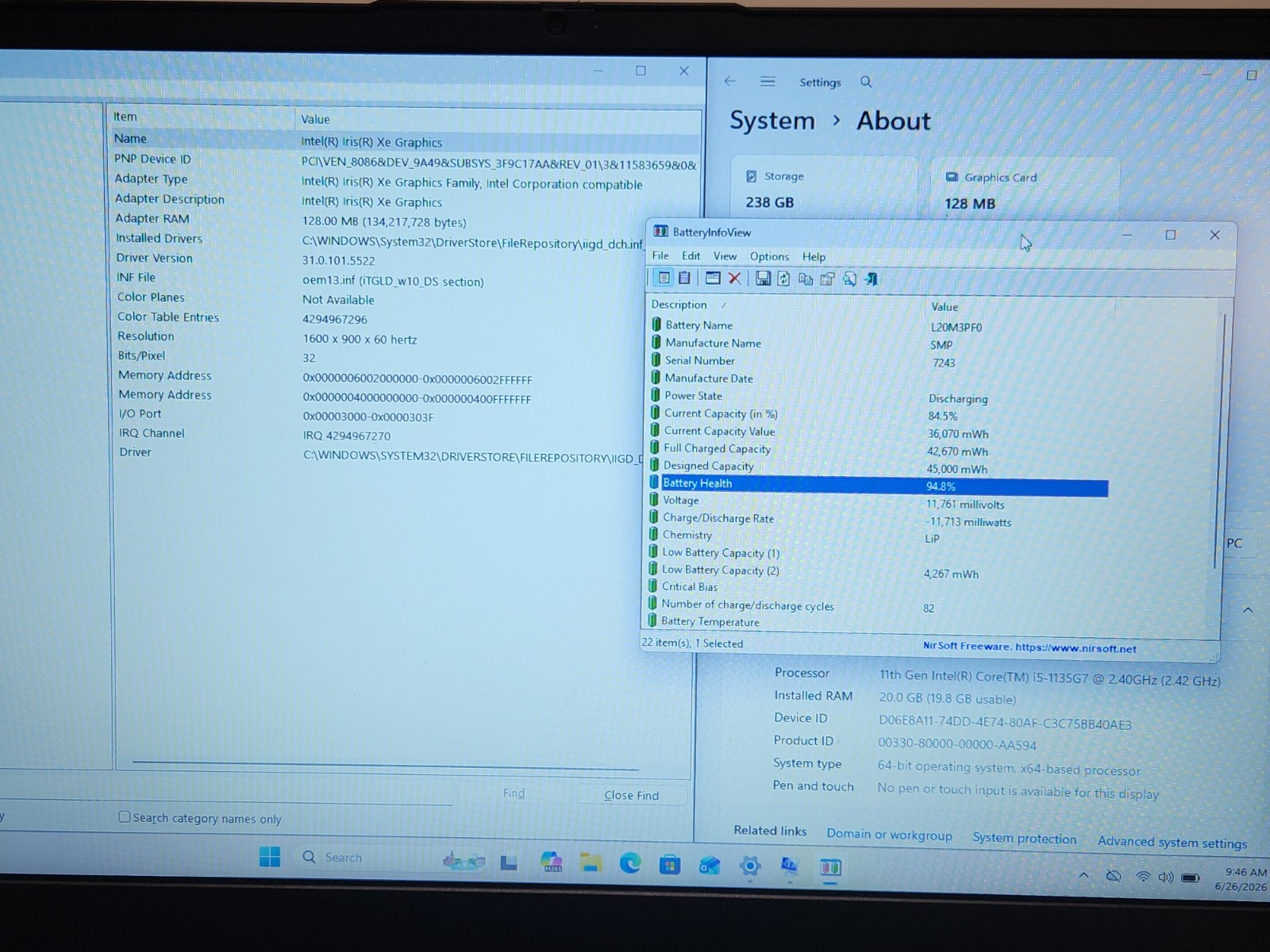Click the Copy Selected Items toolbar icon
The height and width of the screenshot is (952, 1270).
806,279
